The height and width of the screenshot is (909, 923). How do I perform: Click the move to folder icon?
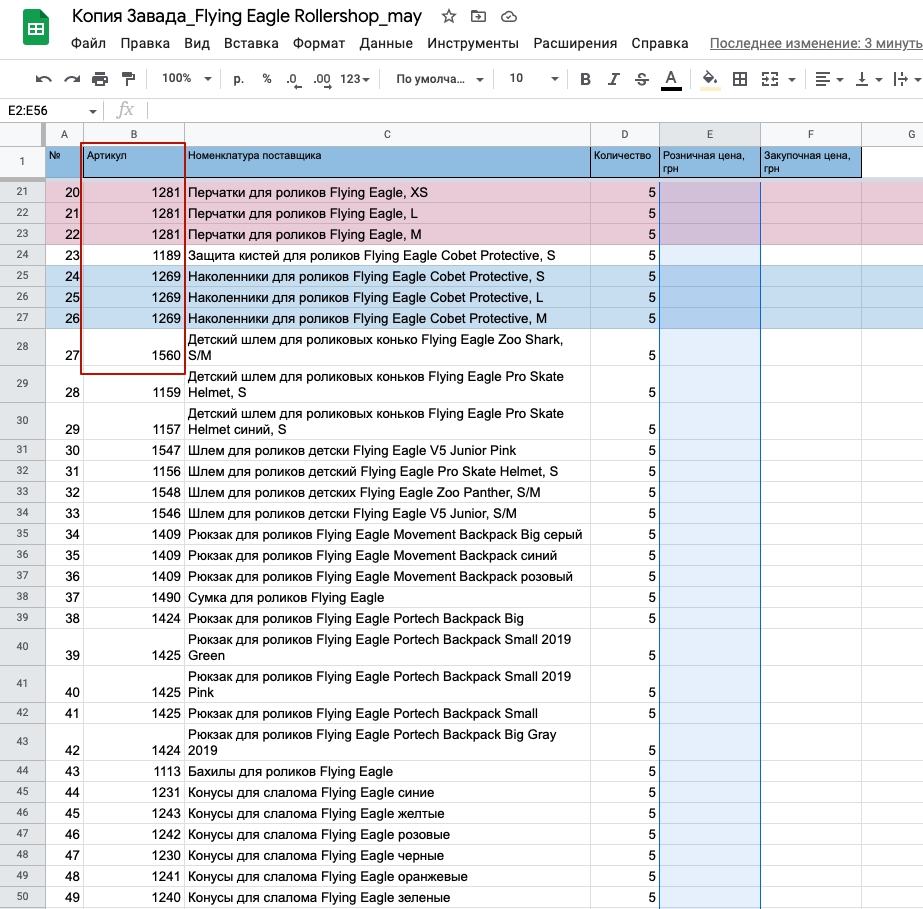(479, 17)
